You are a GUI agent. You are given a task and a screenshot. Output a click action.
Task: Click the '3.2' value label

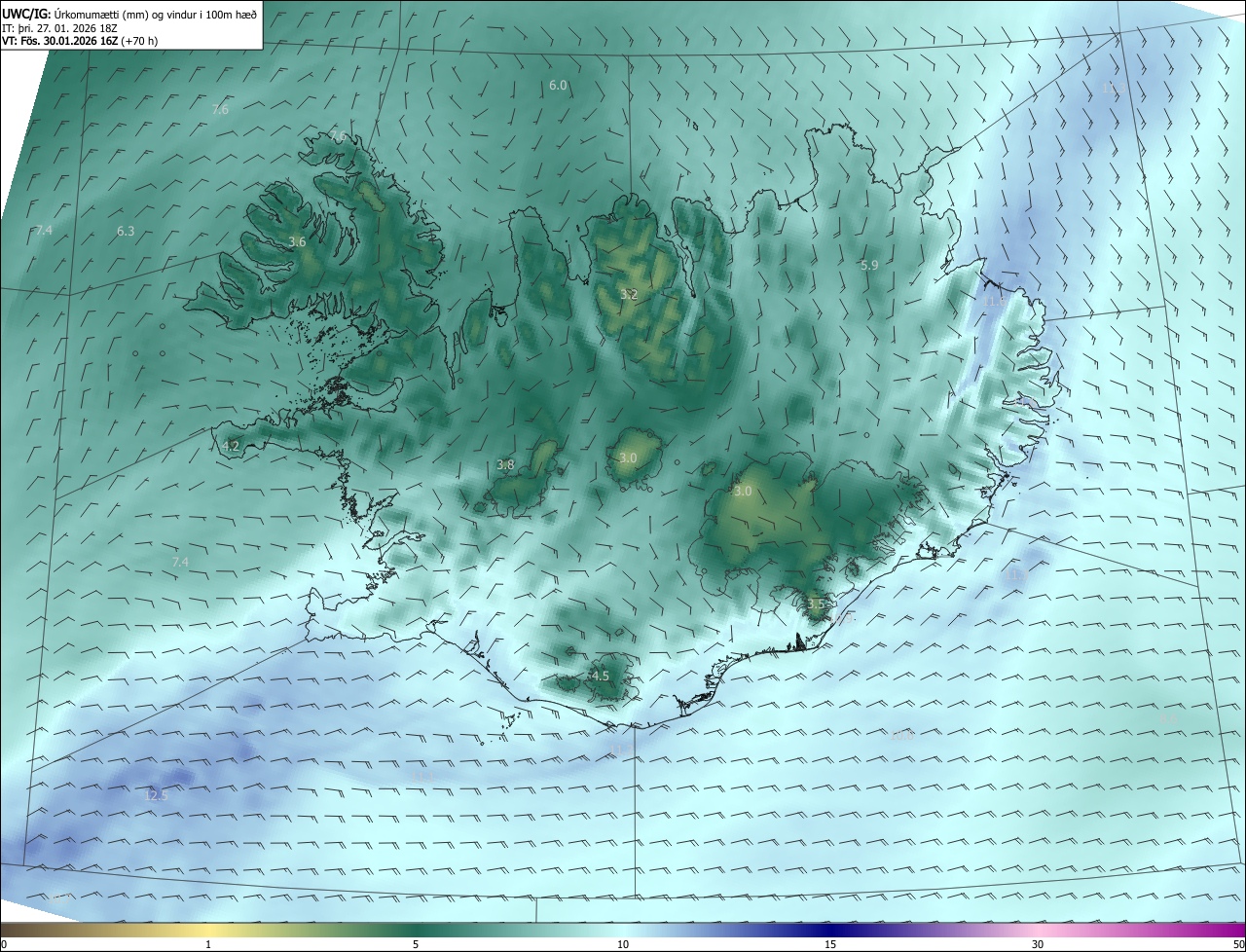(629, 295)
